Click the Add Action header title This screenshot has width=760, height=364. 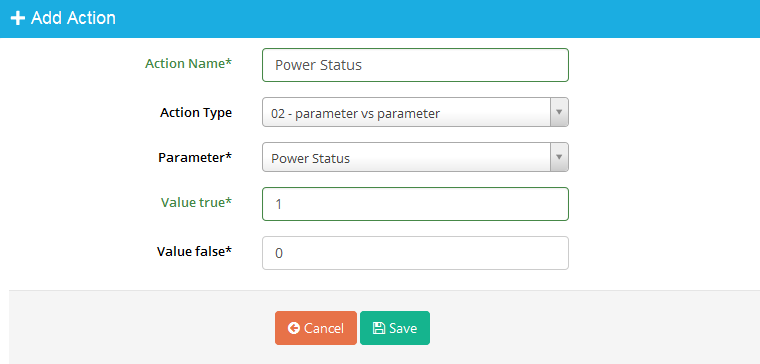tap(73, 18)
